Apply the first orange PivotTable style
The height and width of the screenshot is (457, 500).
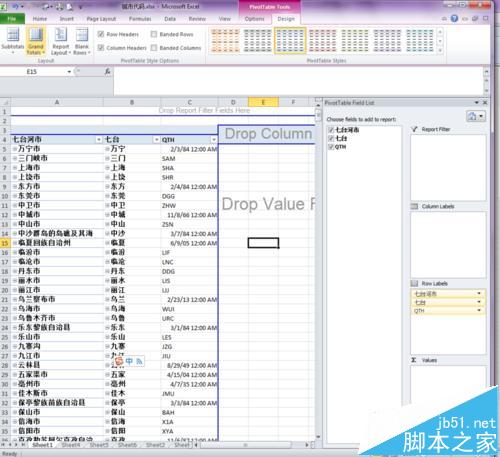point(225,41)
